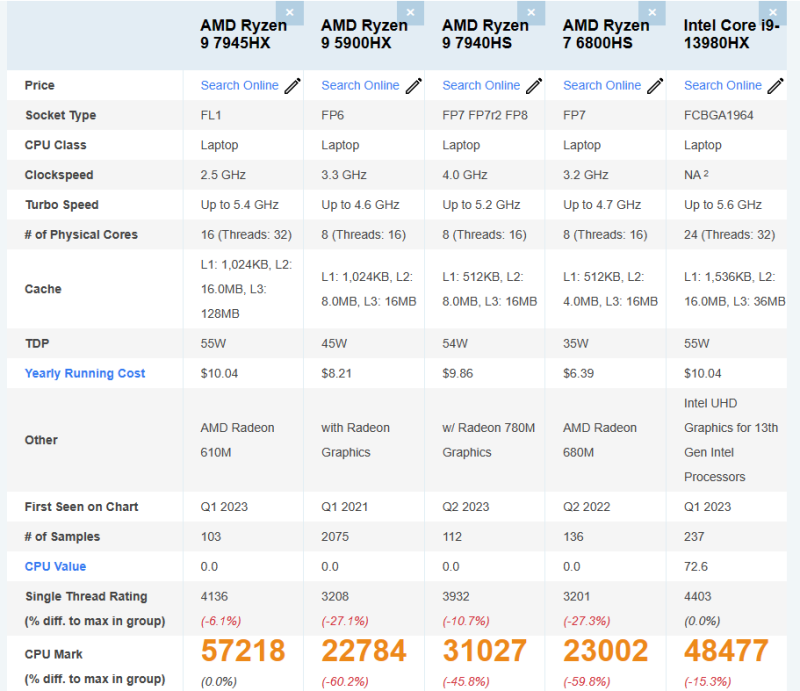
Task: Click the -60.2% CPU Mark difference
Action: [345, 682]
